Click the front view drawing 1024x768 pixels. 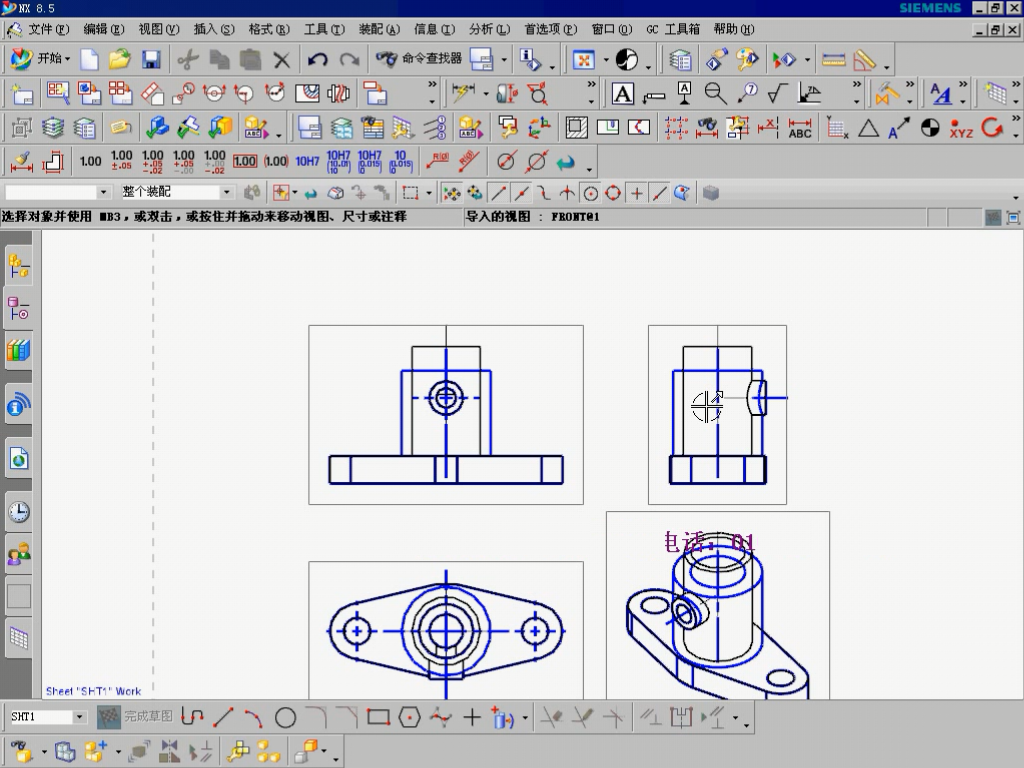coord(446,415)
